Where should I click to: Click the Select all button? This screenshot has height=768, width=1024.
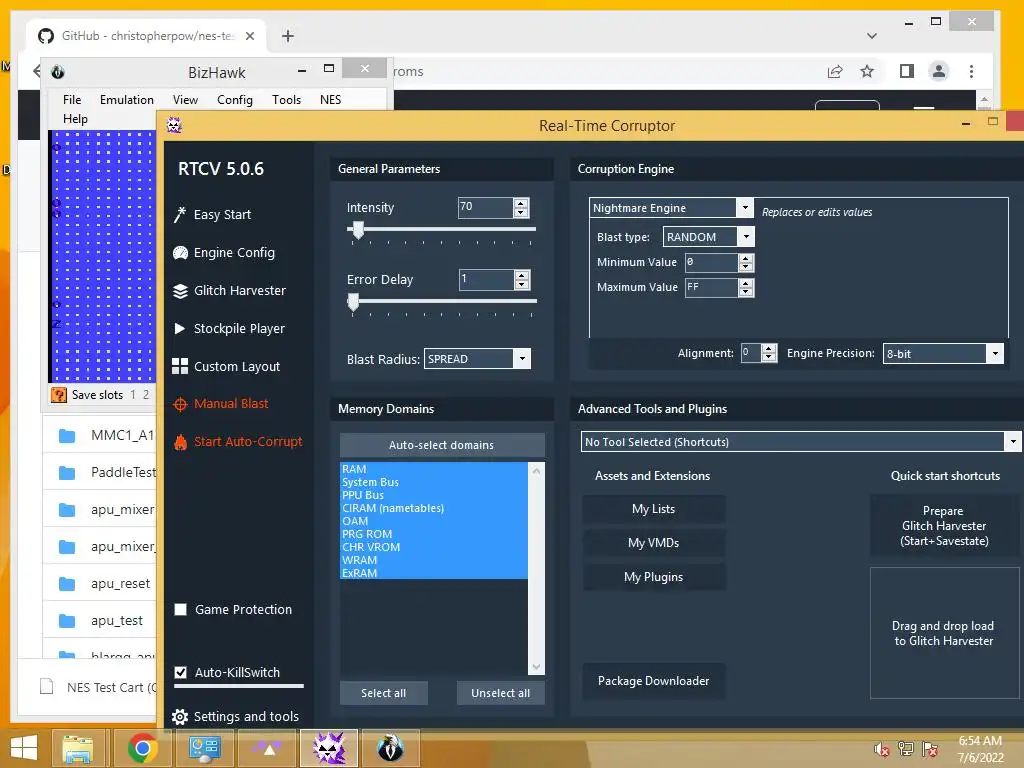pos(383,693)
